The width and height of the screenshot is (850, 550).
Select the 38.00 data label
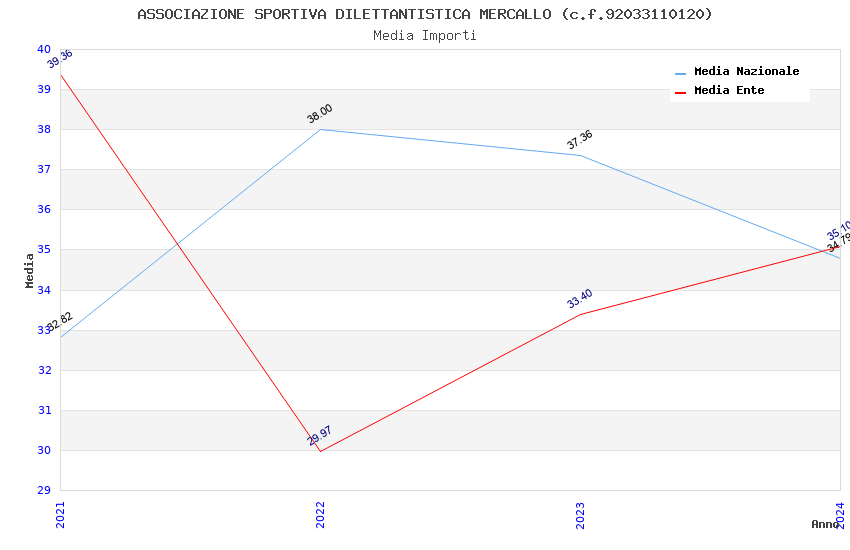(x=320, y=113)
